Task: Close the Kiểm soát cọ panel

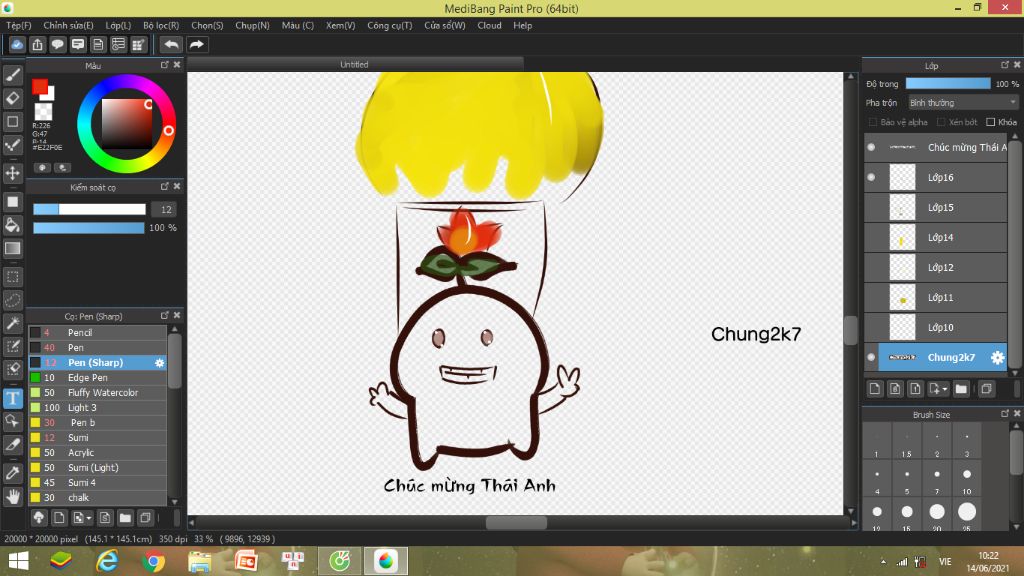Action: click(x=177, y=187)
